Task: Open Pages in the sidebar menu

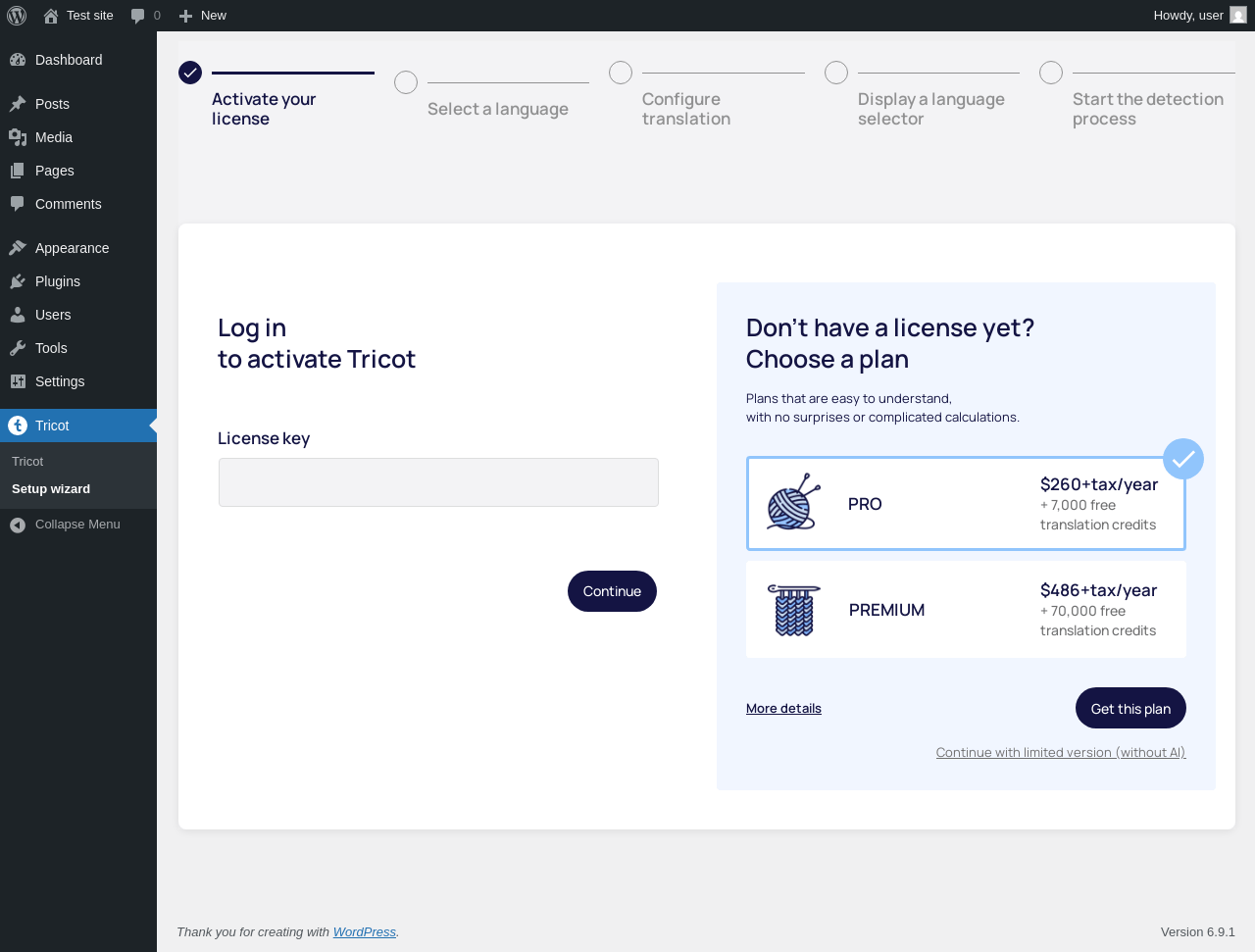Action: click(78, 171)
